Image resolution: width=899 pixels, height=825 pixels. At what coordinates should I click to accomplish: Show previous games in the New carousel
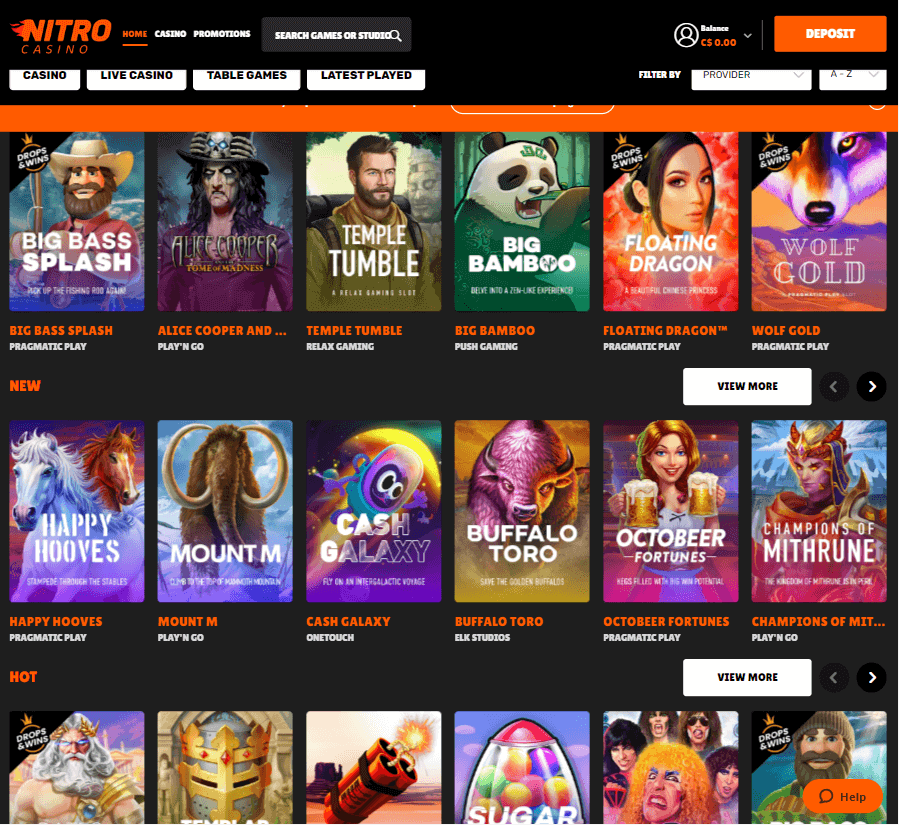834,386
